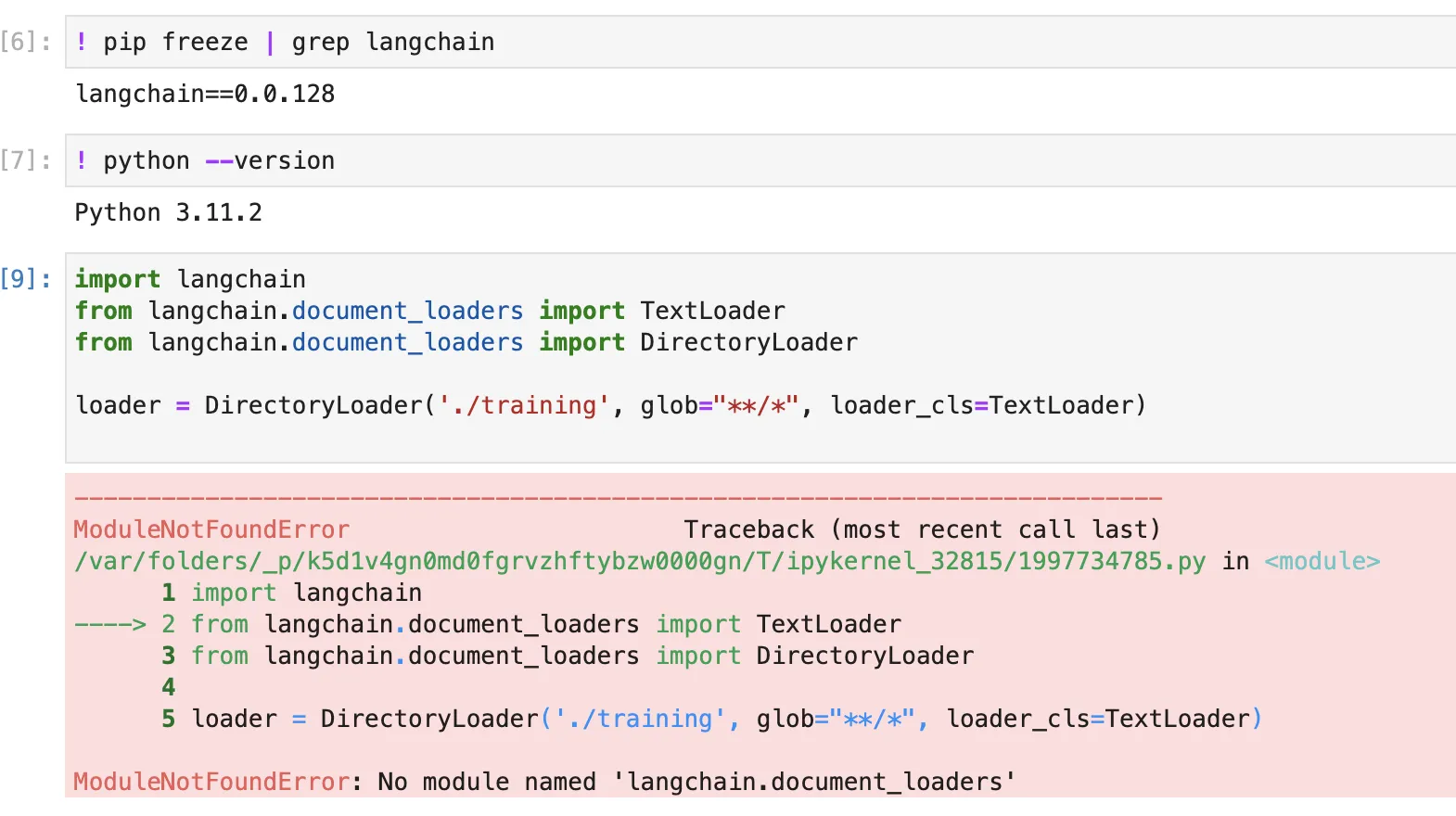
Task: Click the glob="**/*" argument in code cell [9]
Action: [720, 405]
